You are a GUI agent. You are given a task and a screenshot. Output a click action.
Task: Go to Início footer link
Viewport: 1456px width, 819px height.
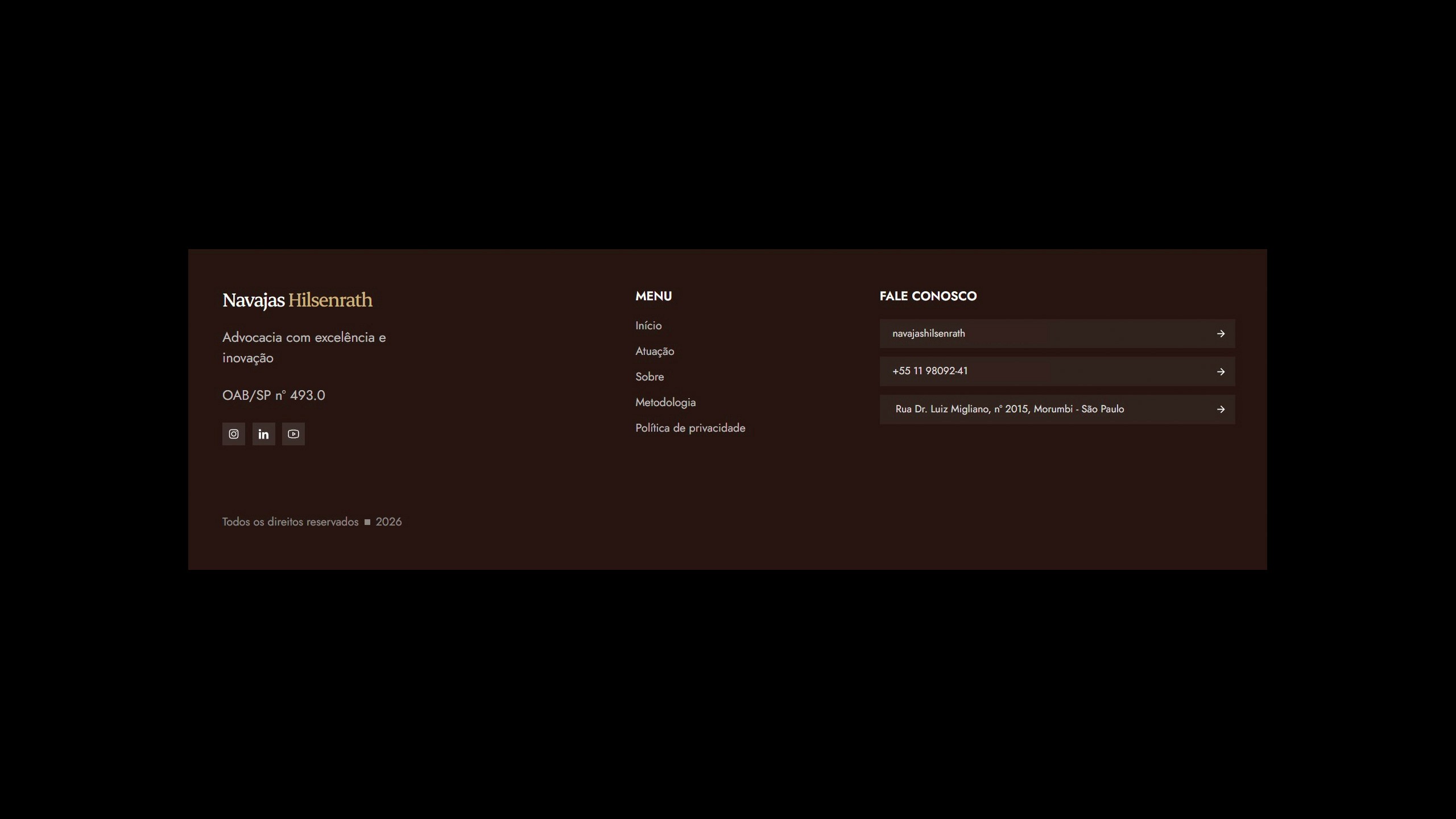tap(648, 325)
